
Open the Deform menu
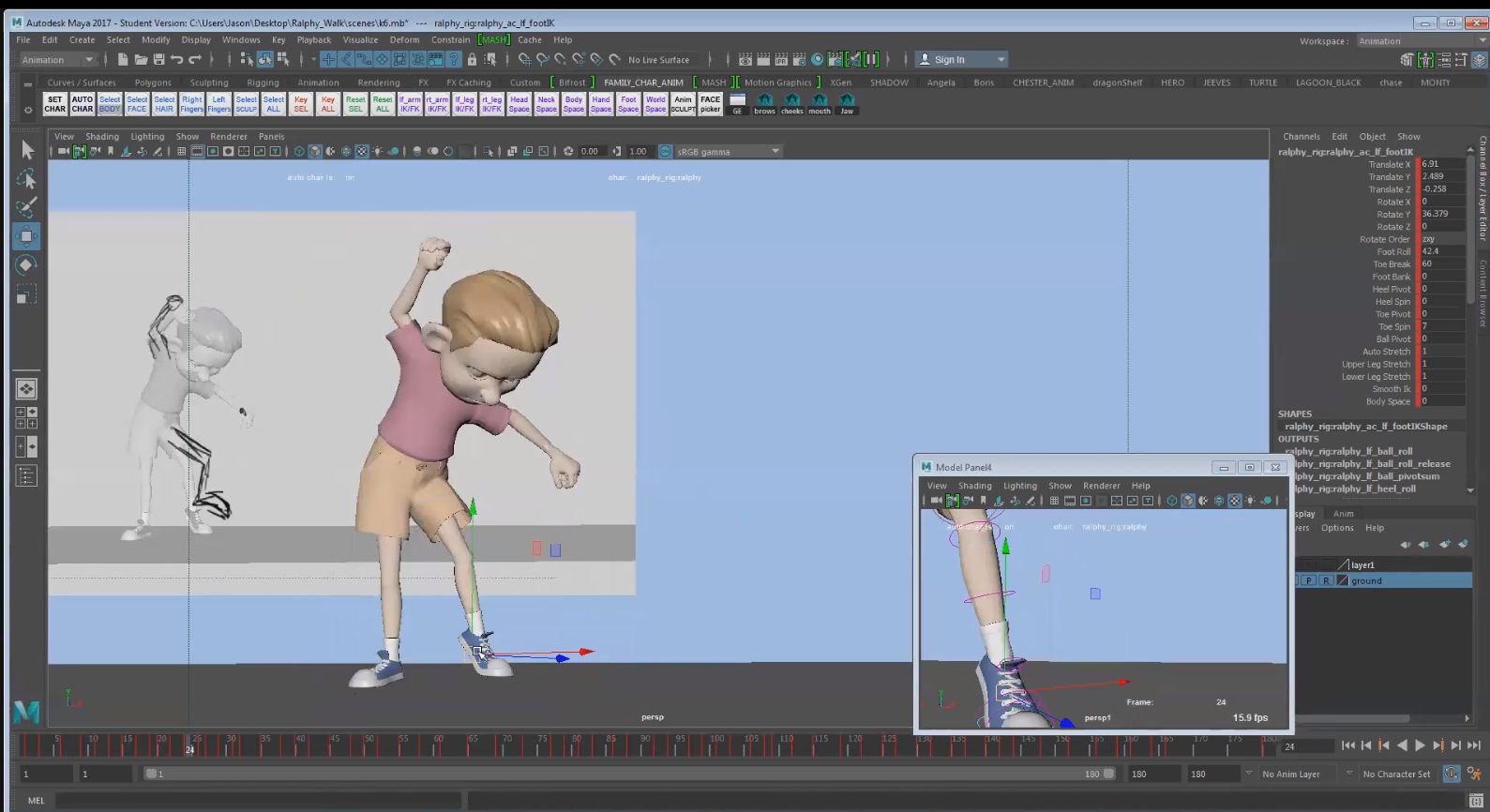[404, 39]
